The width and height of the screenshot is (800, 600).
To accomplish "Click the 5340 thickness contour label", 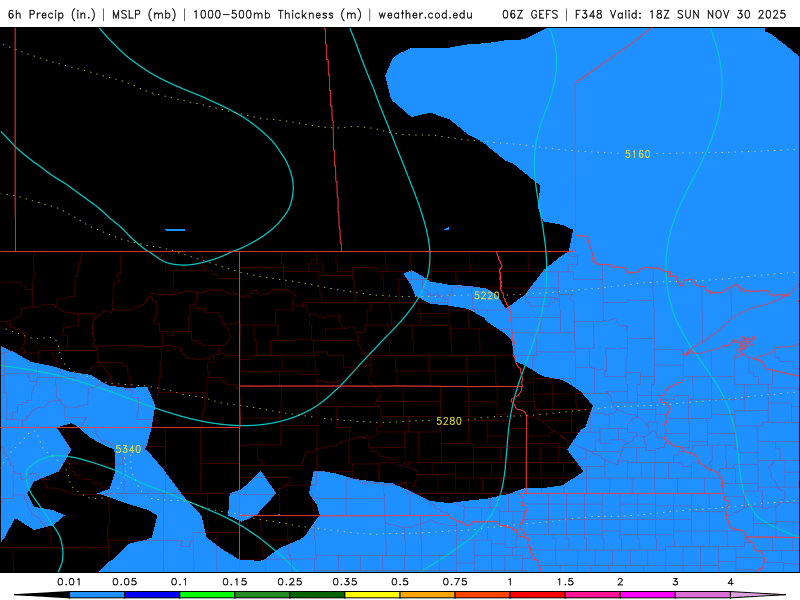I will coord(128,449).
